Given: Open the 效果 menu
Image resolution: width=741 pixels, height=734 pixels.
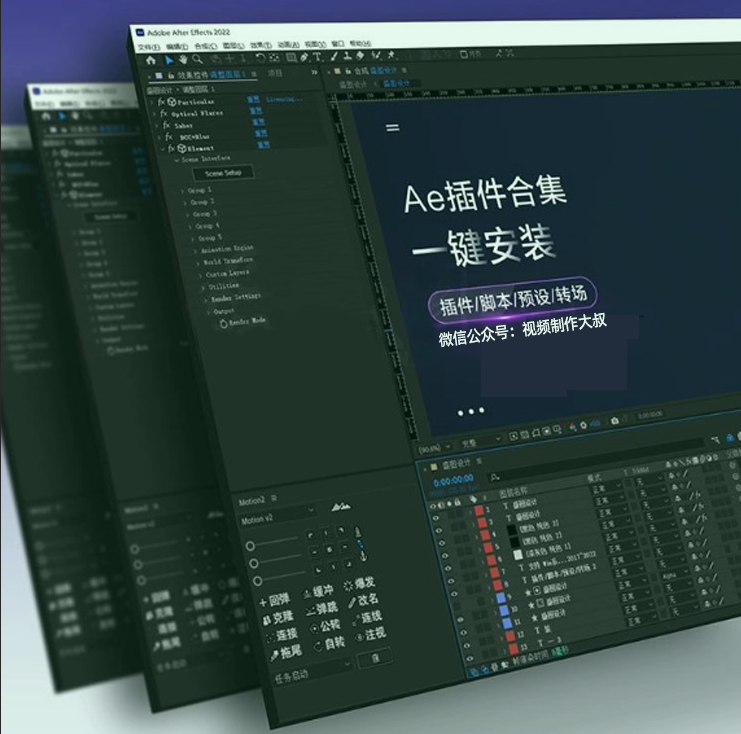Looking at the screenshot, I should [x=260, y=45].
